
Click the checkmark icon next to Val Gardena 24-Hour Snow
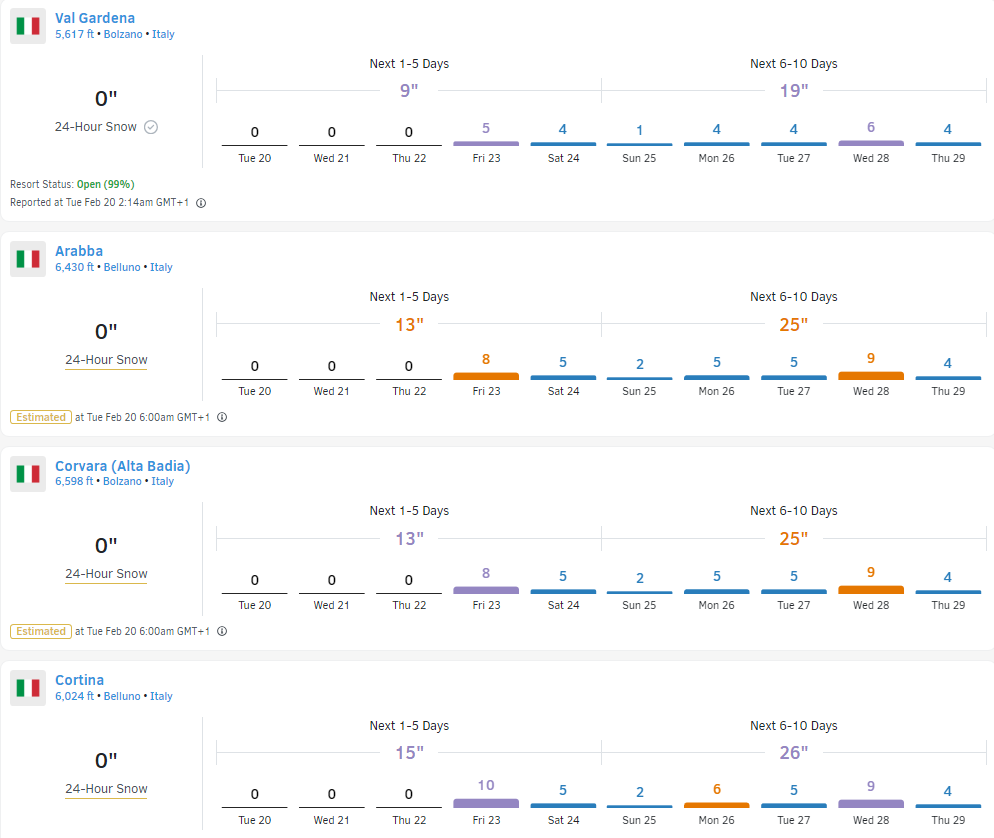(151, 127)
